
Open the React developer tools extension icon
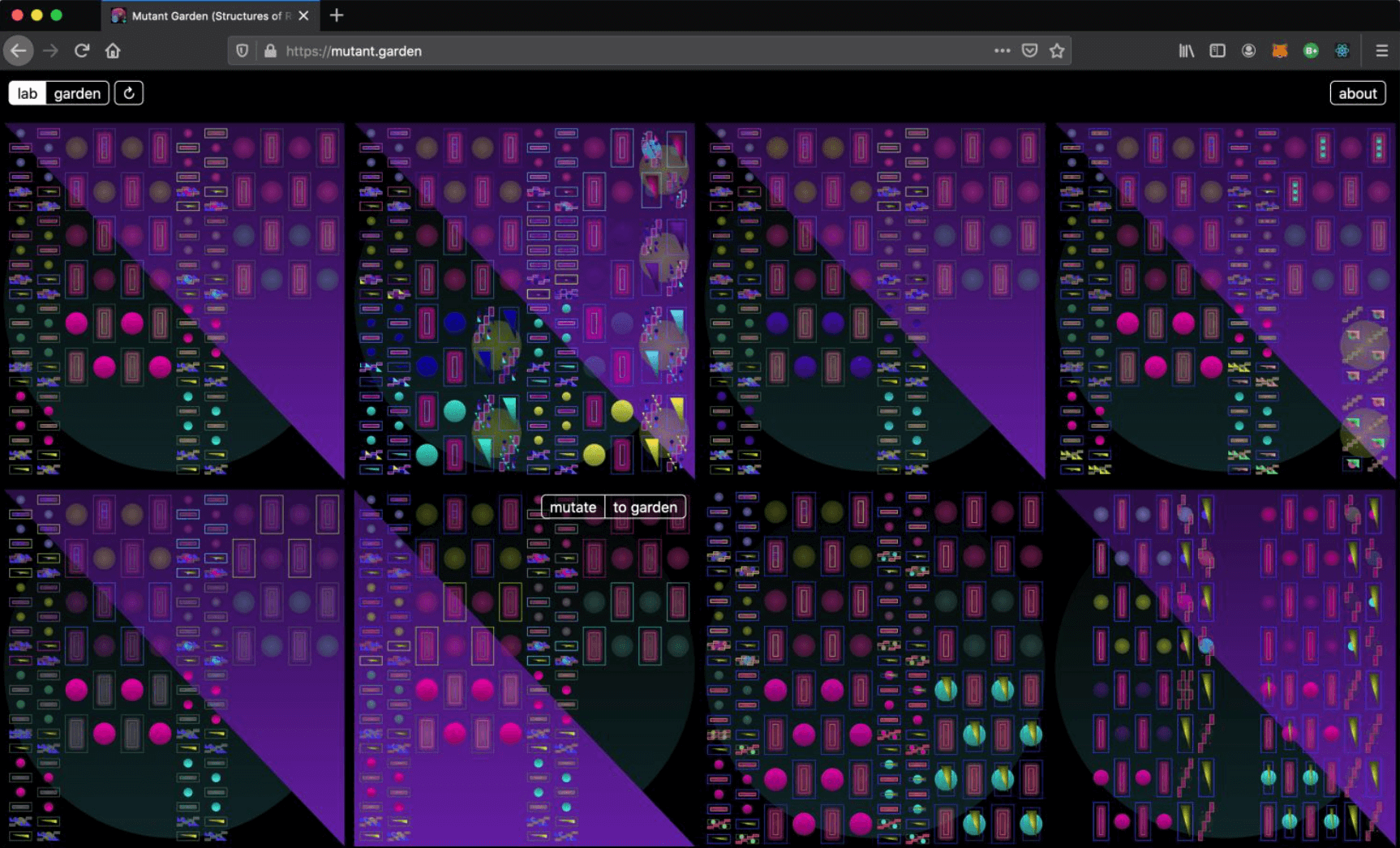(x=1342, y=51)
